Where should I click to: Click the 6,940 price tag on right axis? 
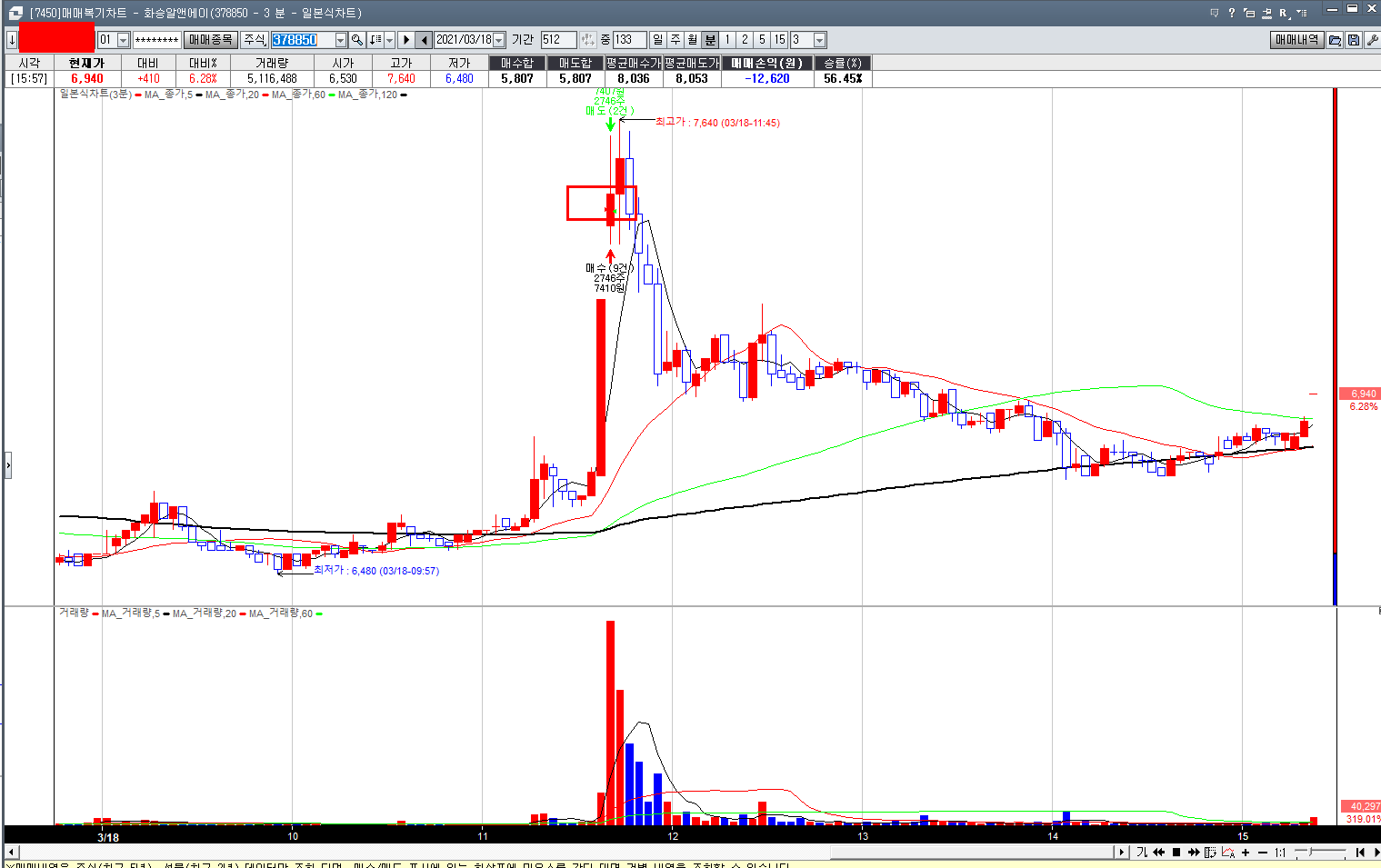tap(1361, 394)
